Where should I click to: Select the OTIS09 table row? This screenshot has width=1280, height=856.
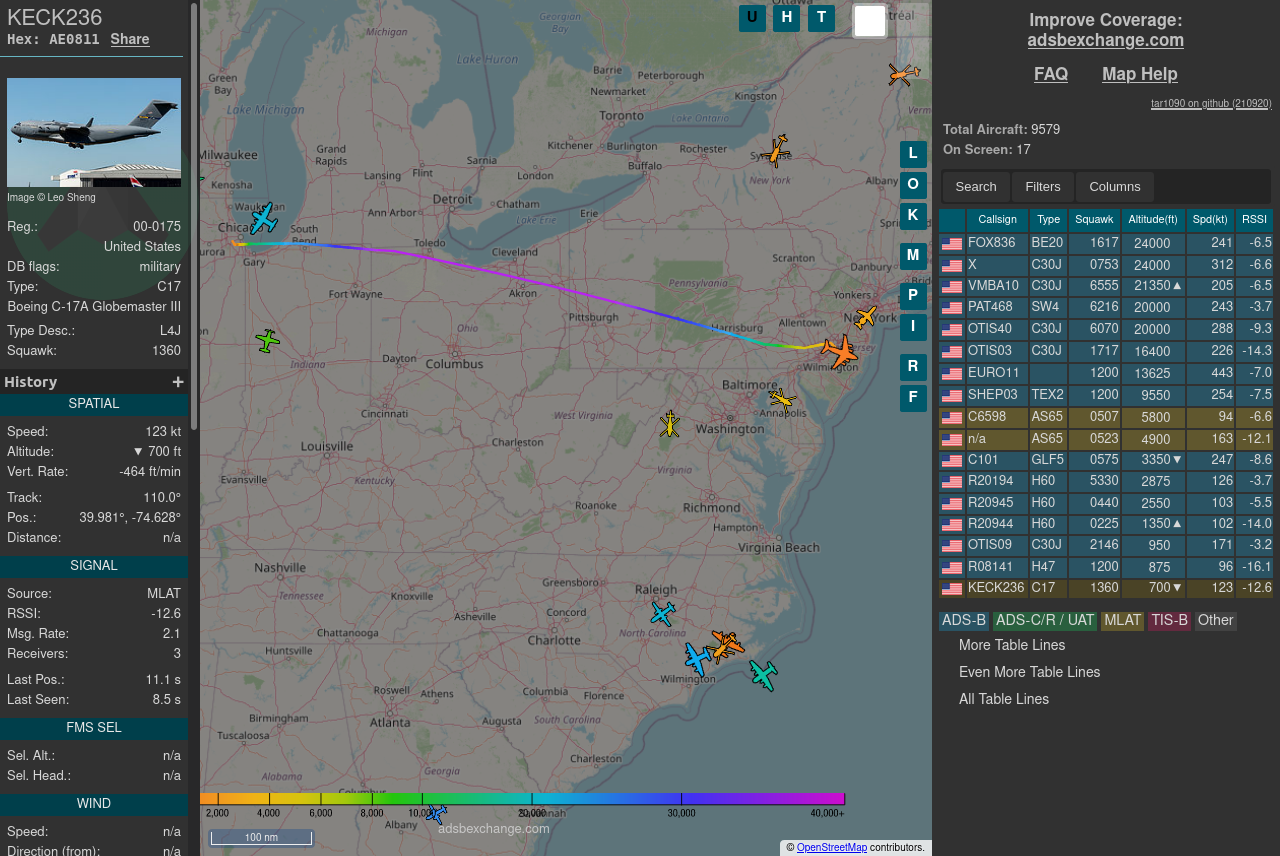(1106, 545)
